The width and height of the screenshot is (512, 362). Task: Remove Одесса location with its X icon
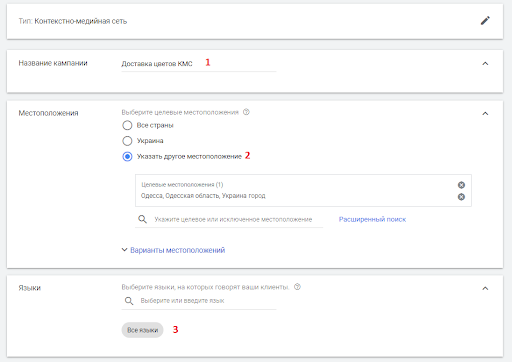[x=461, y=197]
